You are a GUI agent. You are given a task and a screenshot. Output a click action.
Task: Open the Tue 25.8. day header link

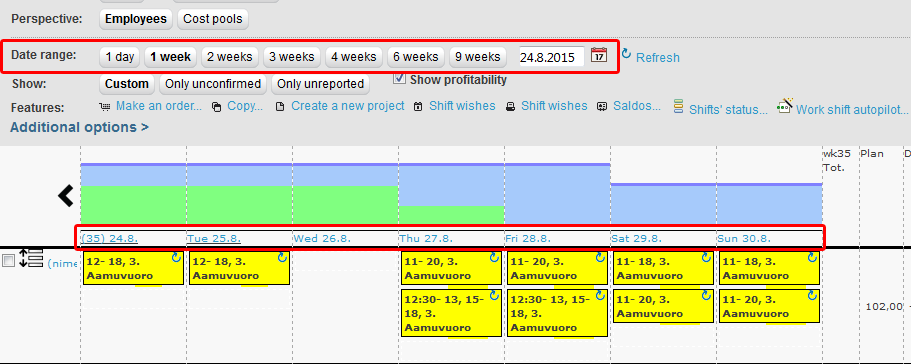(214, 239)
